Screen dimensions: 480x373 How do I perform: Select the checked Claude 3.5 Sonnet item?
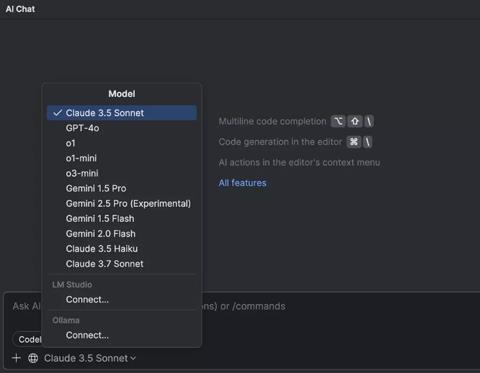122,113
